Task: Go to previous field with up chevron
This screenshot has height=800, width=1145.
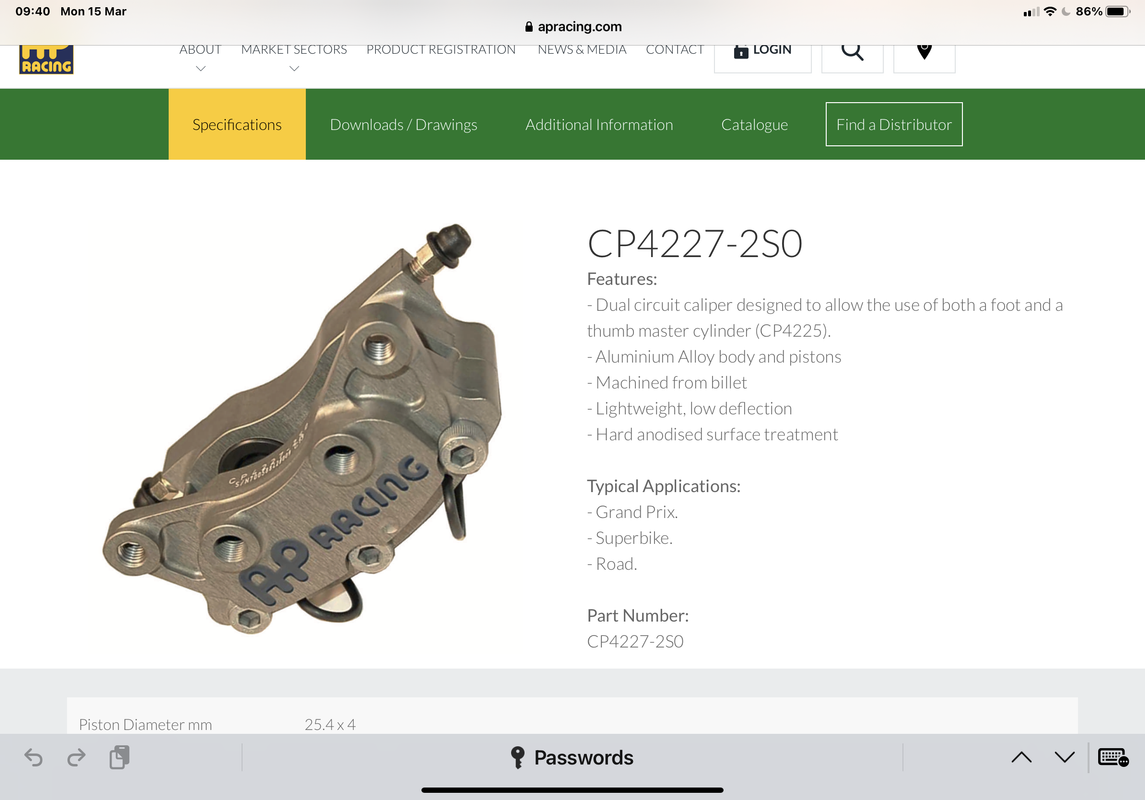Action: coord(1022,758)
